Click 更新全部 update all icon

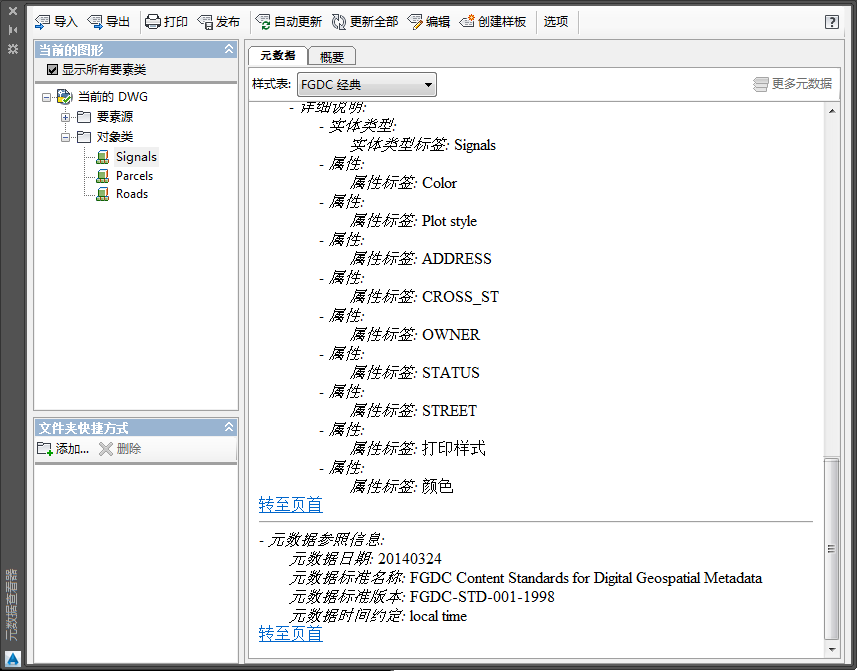[339, 22]
